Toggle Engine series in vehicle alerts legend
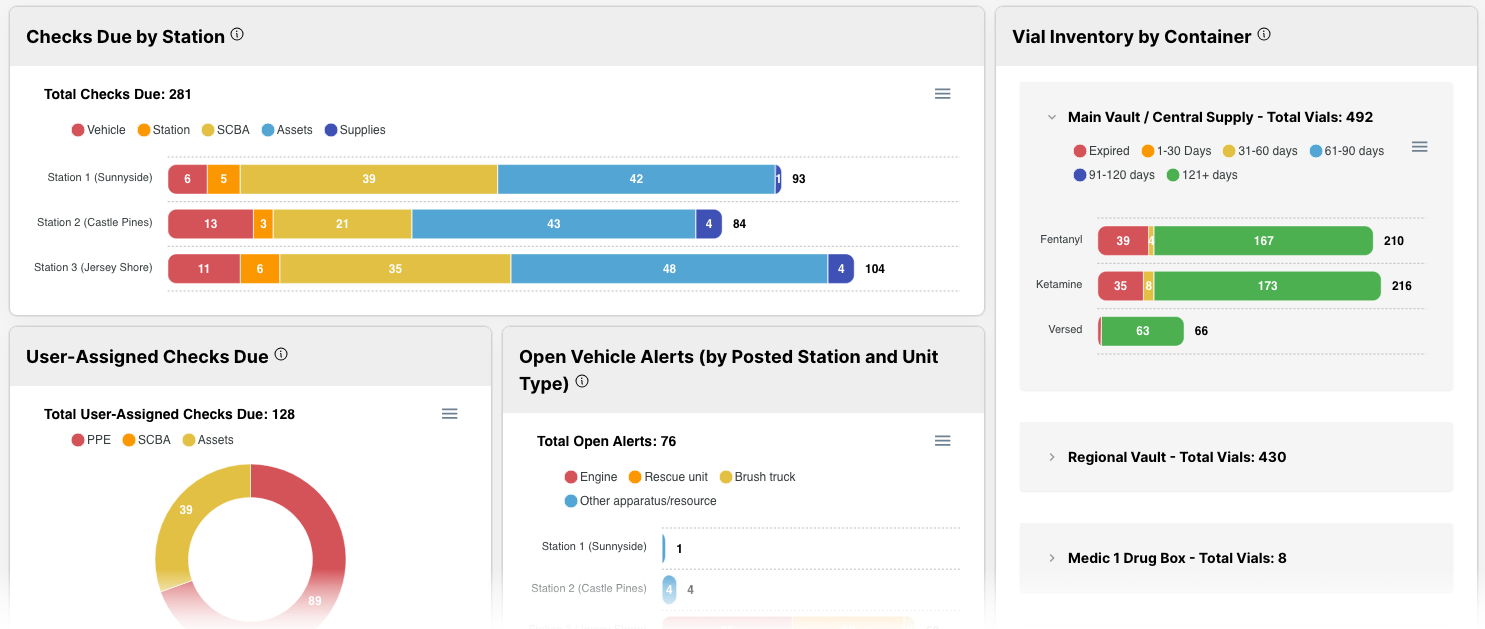 click(591, 477)
